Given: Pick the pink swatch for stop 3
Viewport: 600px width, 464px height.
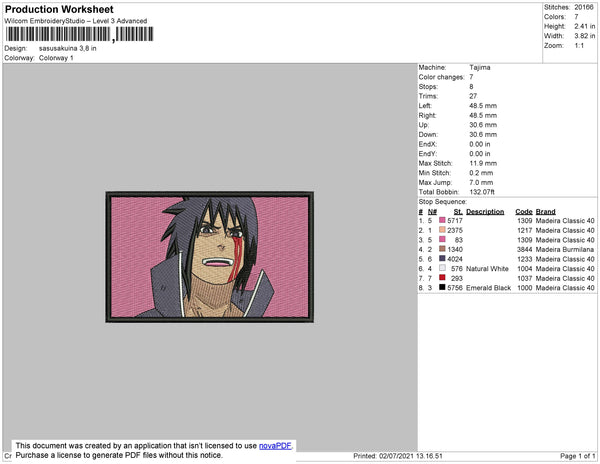Looking at the screenshot, I should (x=442, y=239).
